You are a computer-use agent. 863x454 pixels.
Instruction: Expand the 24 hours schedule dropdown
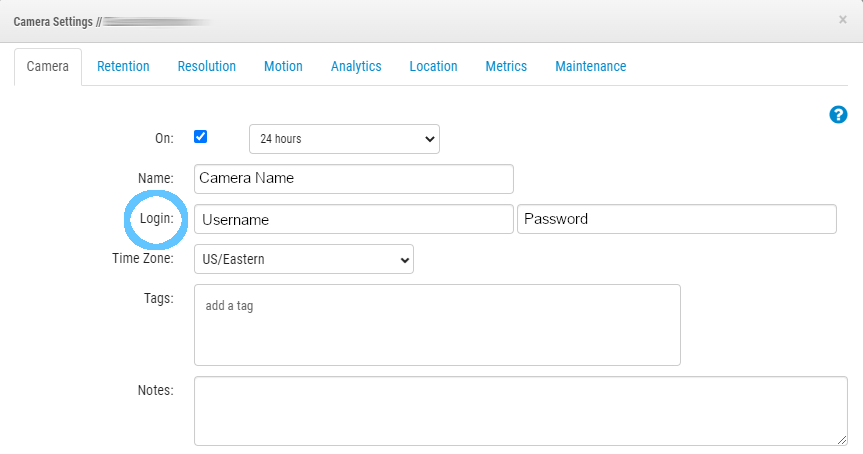click(x=343, y=139)
